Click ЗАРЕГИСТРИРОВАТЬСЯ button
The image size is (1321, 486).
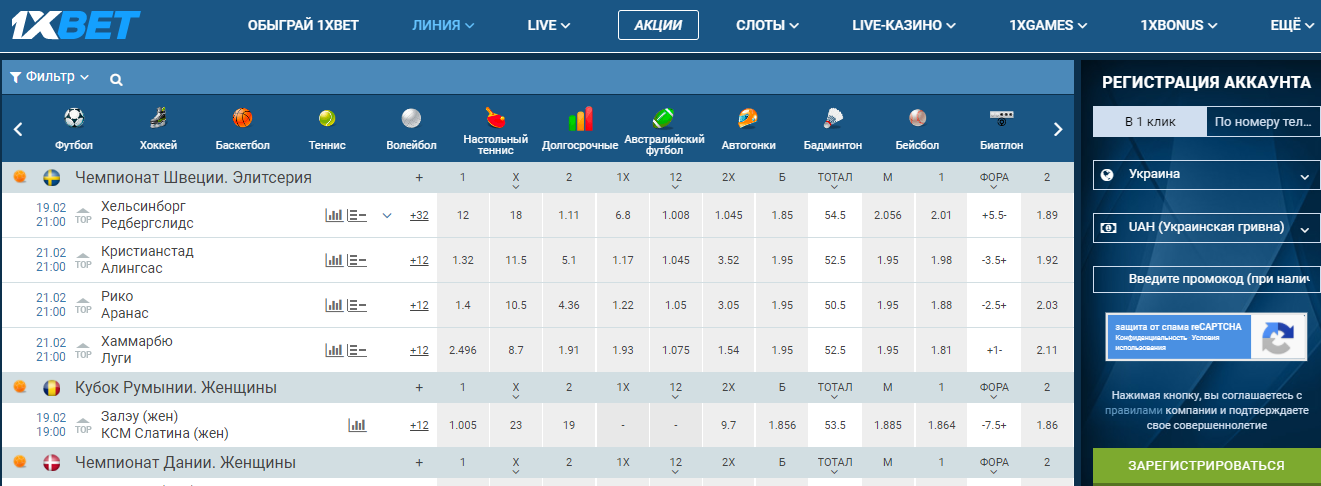pyautogui.click(x=1206, y=466)
